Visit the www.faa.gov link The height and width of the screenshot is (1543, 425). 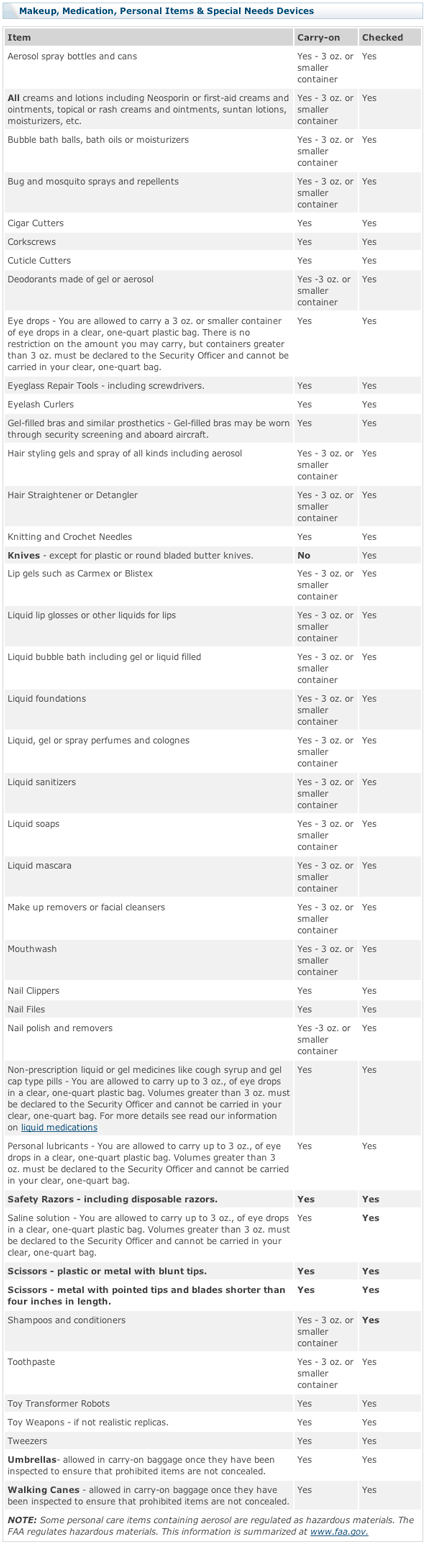tap(339, 1531)
